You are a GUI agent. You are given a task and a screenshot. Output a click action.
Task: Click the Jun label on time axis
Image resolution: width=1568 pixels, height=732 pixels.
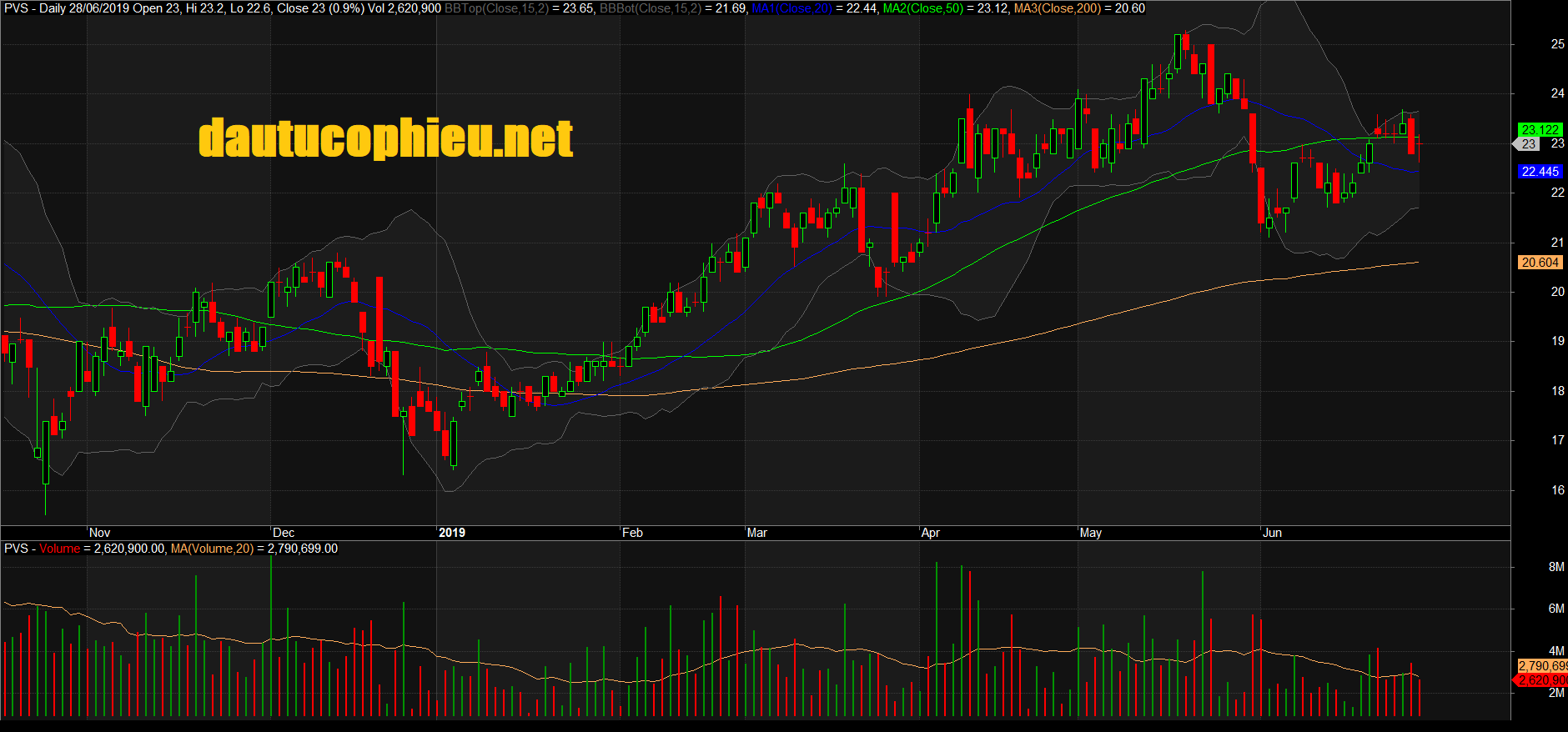tap(1273, 533)
